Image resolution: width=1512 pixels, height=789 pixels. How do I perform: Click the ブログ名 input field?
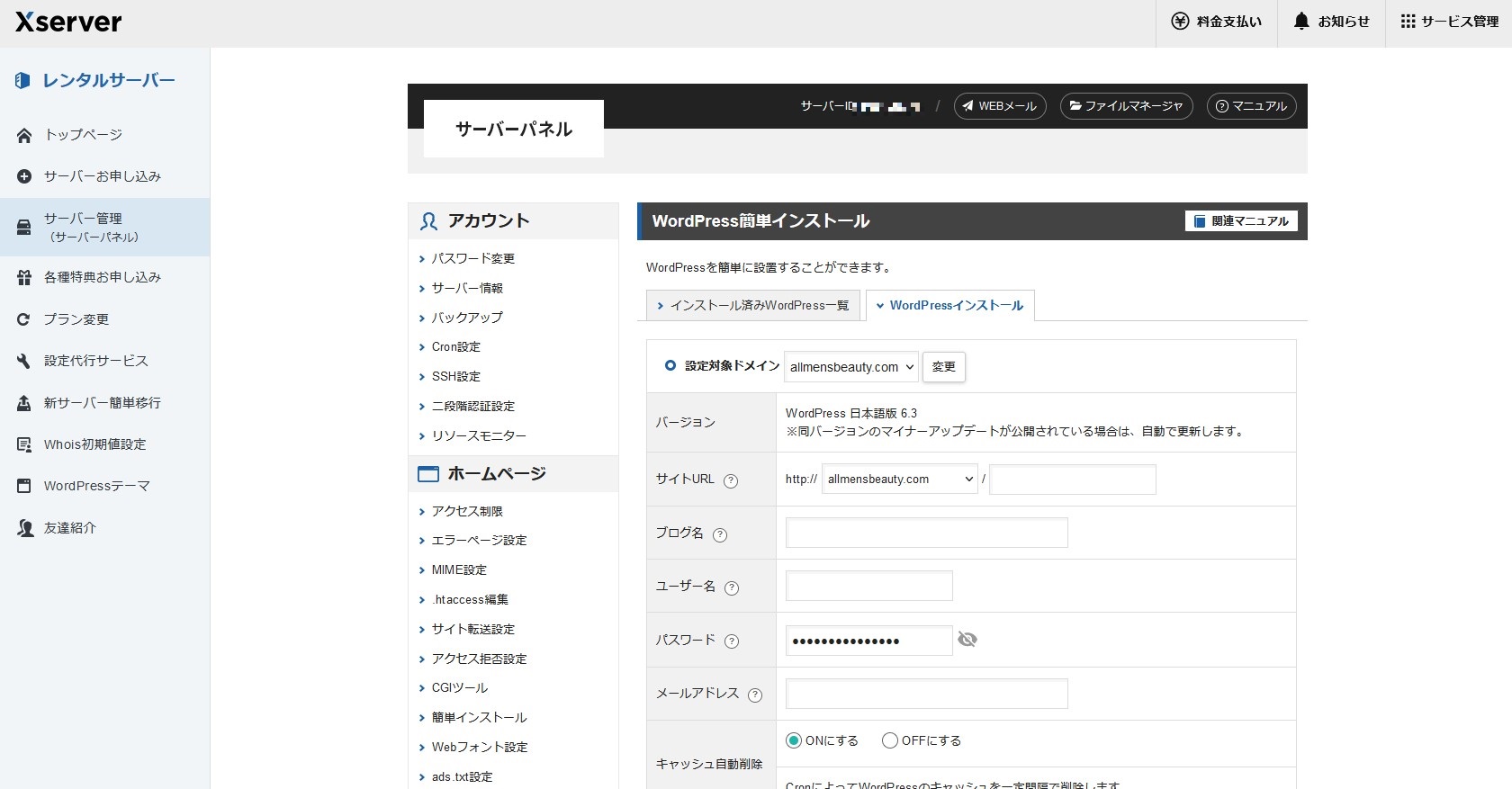(926, 533)
